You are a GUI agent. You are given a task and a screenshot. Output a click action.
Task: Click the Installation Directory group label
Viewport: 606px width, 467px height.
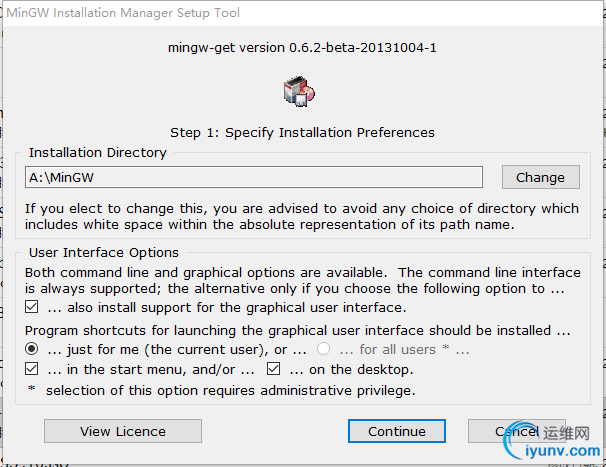[98, 153]
